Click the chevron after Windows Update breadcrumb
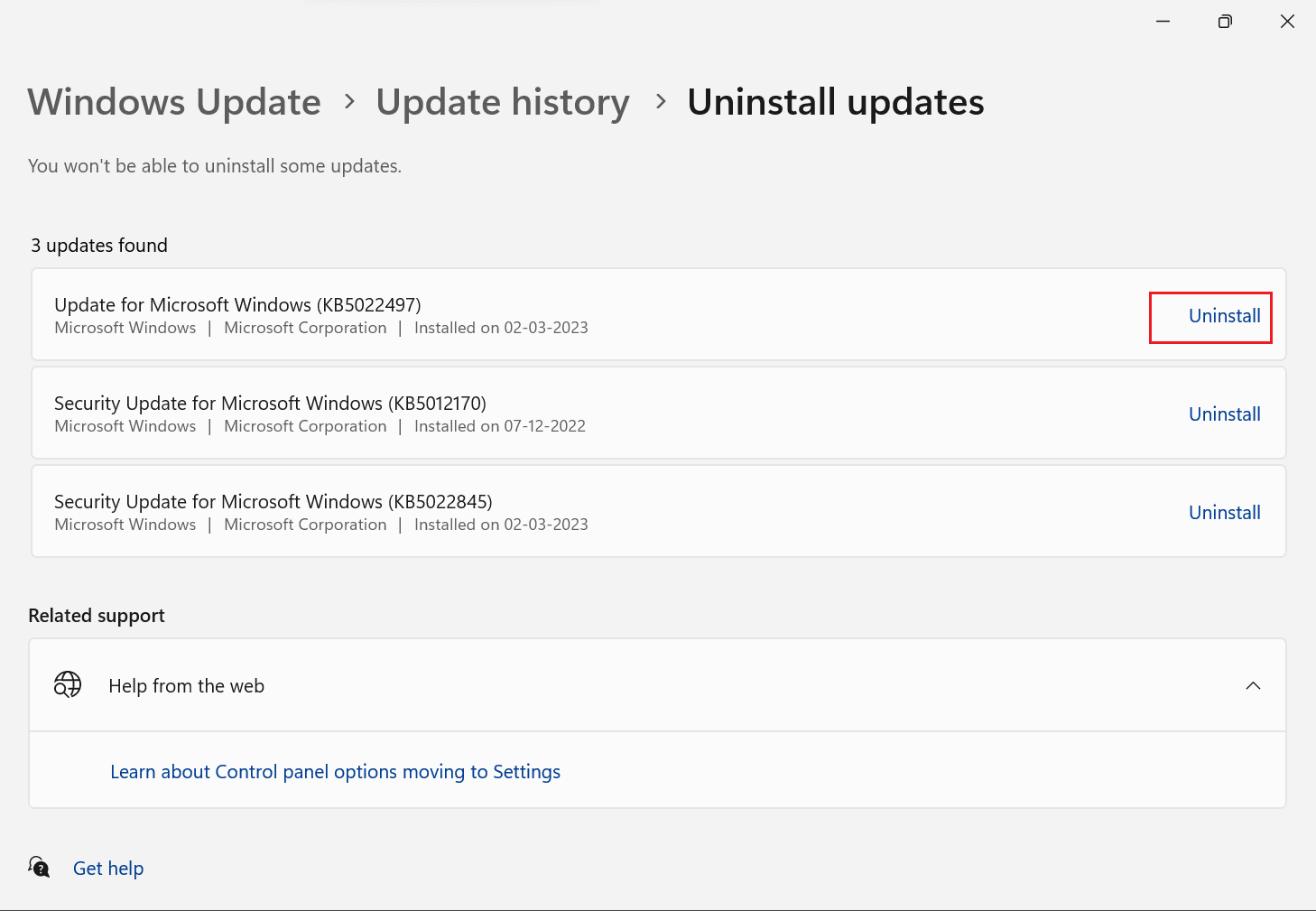 click(350, 102)
